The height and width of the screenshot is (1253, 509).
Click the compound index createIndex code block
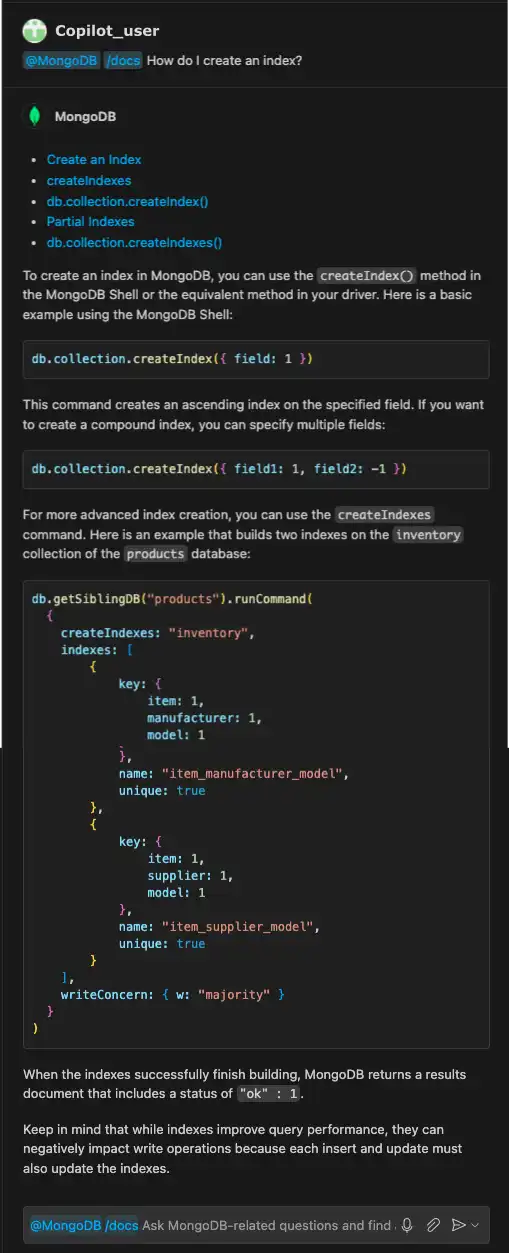pyautogui.click(x=256, y=469)
